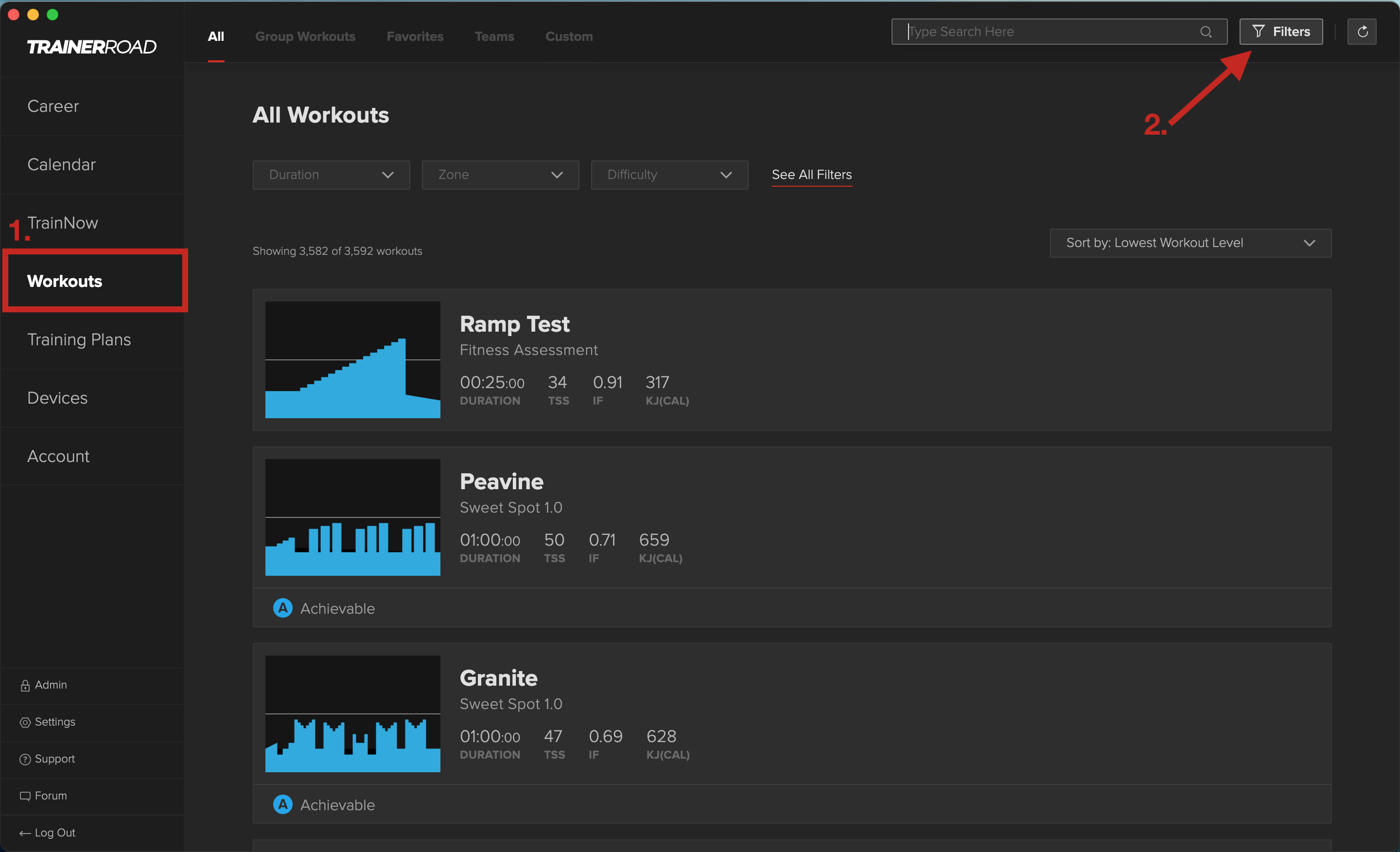Open Training Plans in the sidebar
Screen dimensions: 1400x852
click(x=92, y=340)
